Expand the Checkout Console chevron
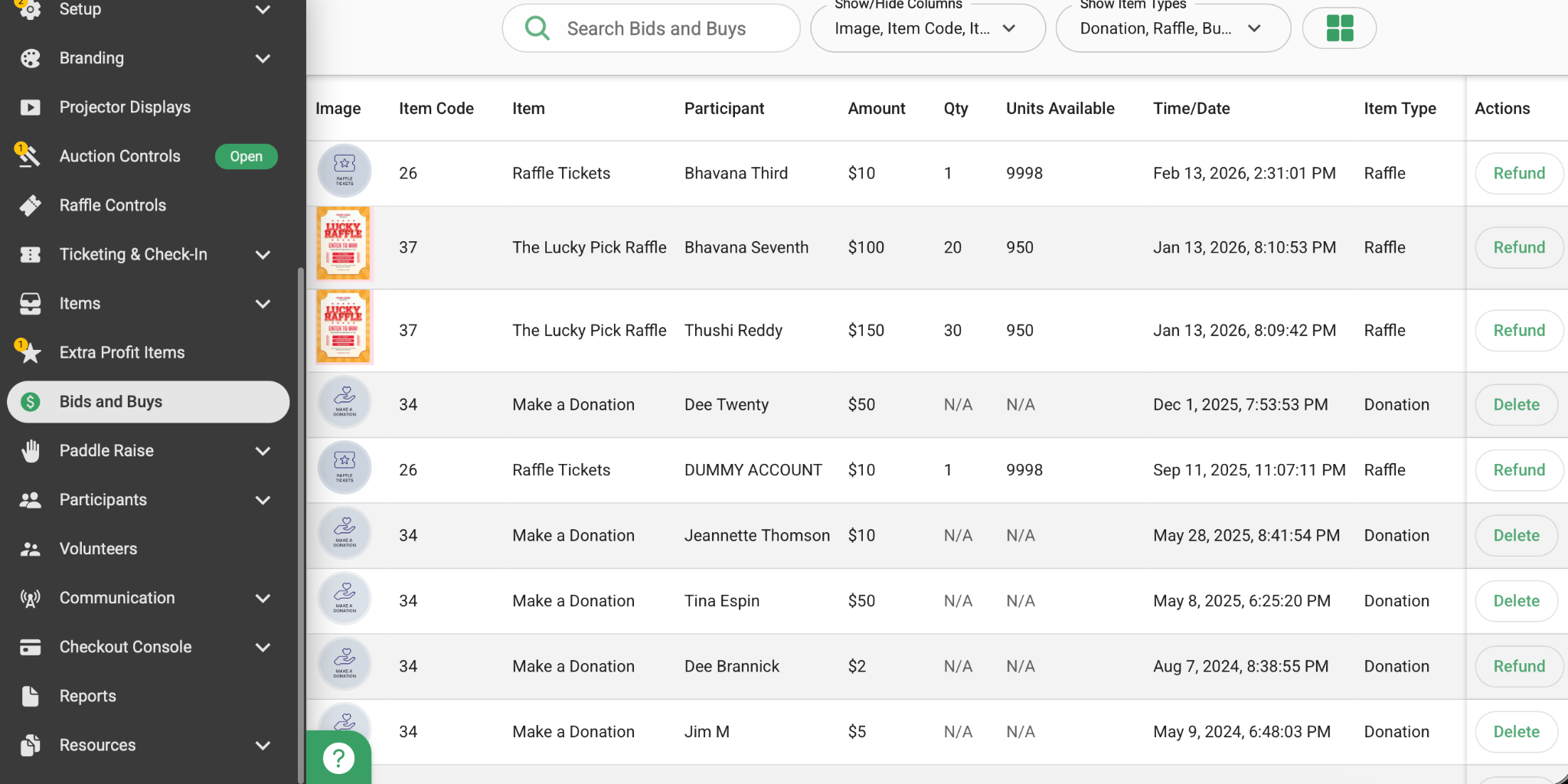Viewport: 1568px width, 784px height. click(263, 647)
